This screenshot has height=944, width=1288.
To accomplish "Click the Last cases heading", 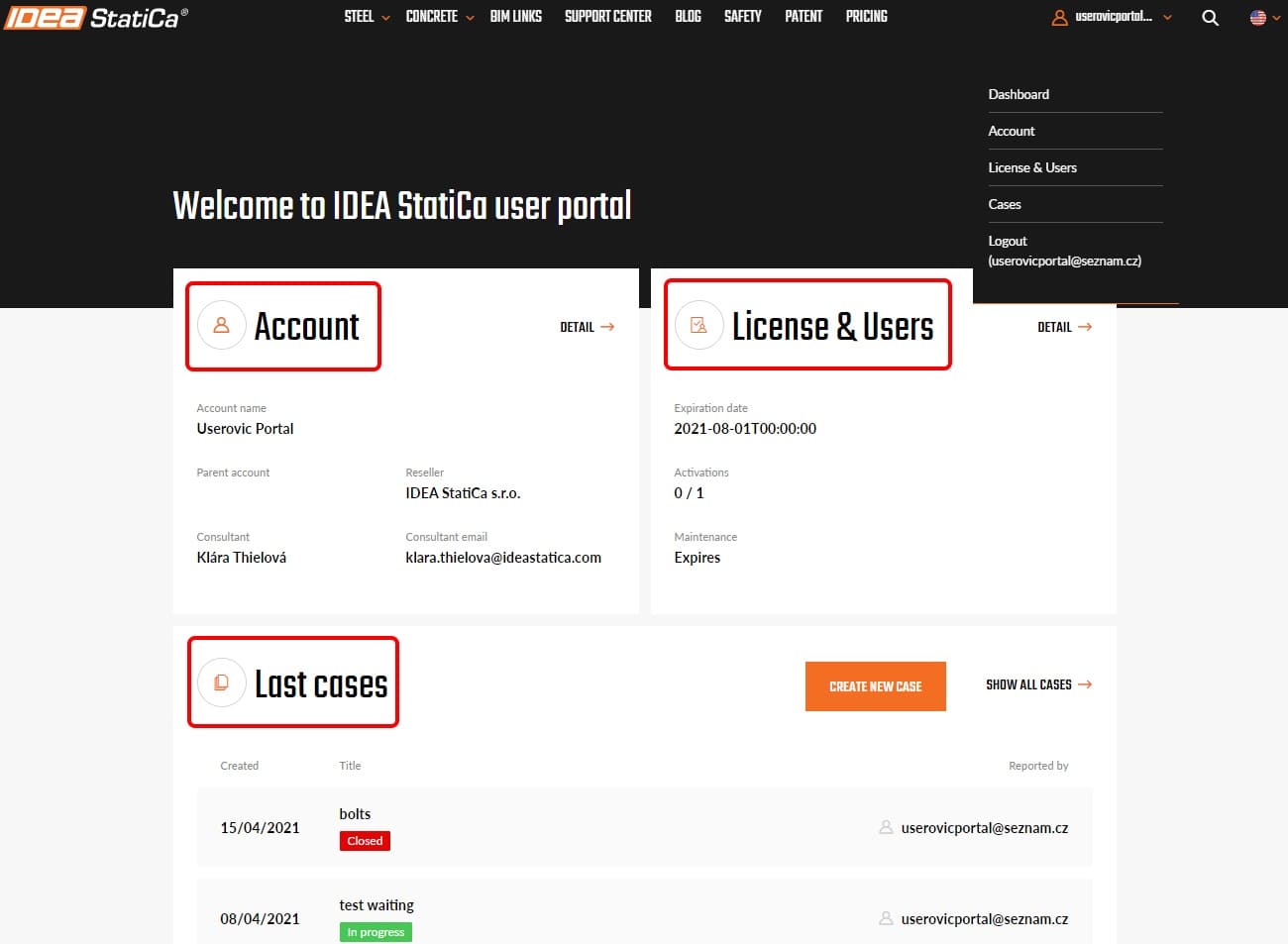I will point(321,683).
